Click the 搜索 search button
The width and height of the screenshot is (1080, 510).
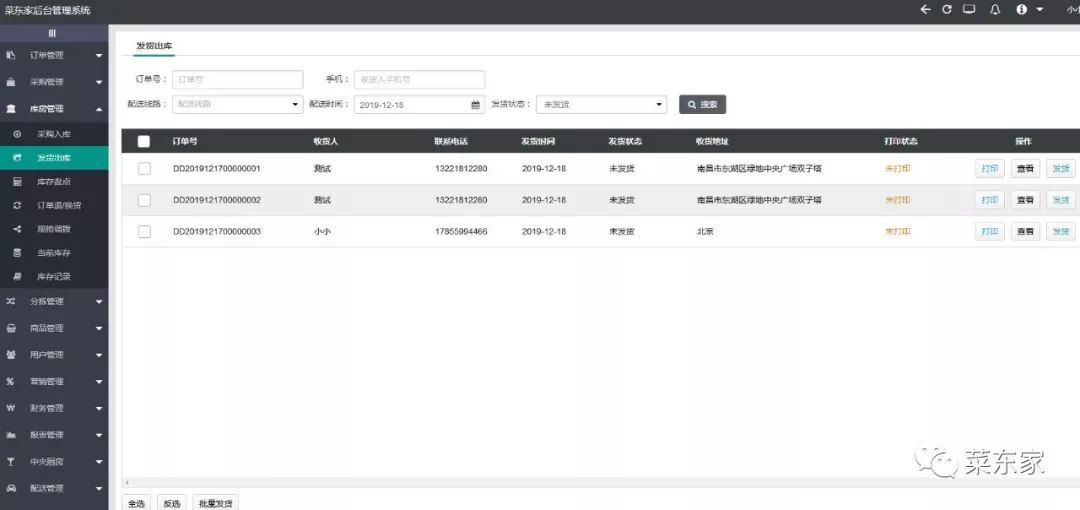pyautogui.click(x=703, y=105)
